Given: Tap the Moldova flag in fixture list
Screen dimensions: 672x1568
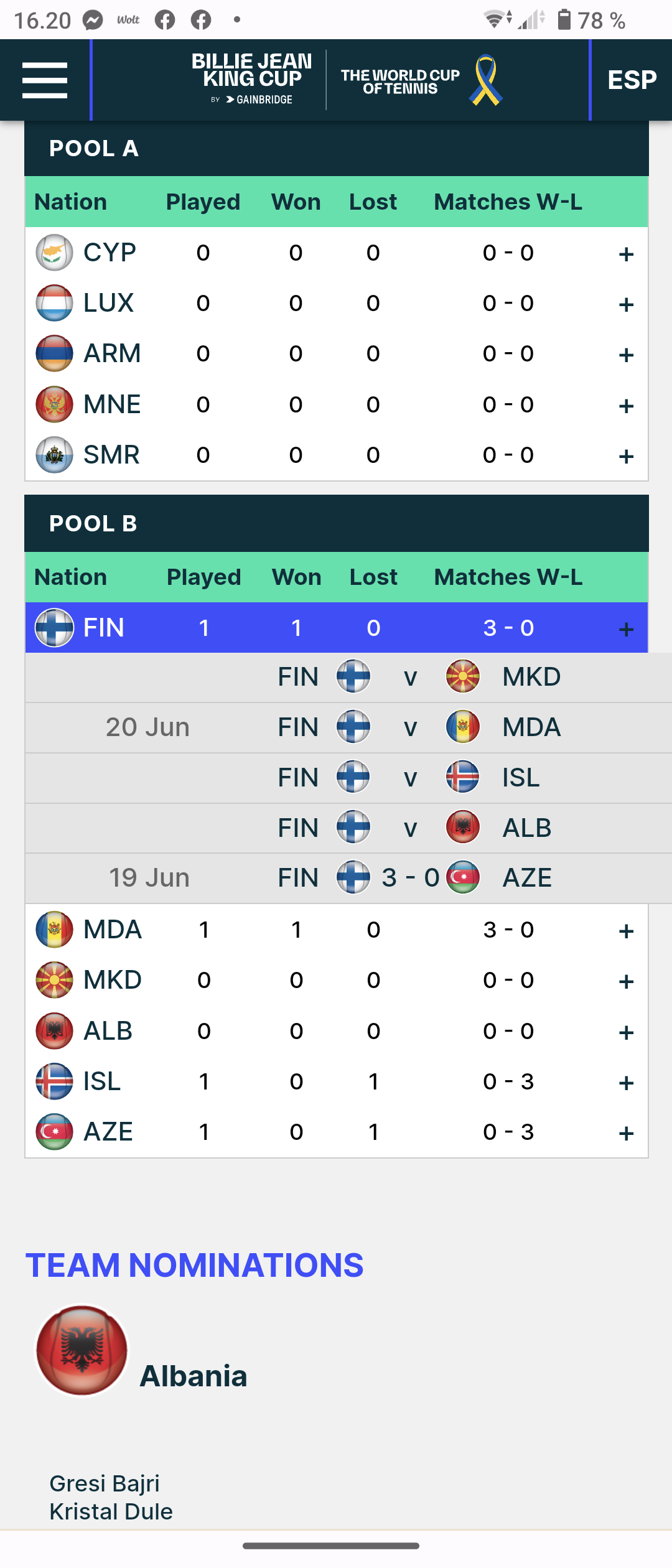Looking at the screenshot, I should 463,727.
